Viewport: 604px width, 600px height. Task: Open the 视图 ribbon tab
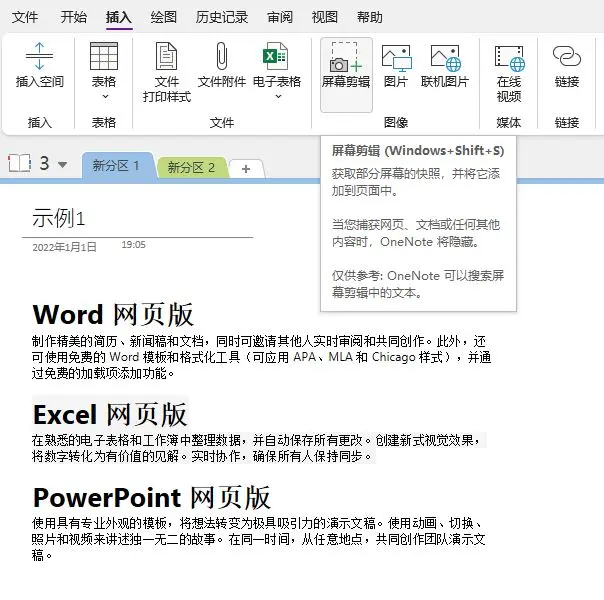[325, 17]
